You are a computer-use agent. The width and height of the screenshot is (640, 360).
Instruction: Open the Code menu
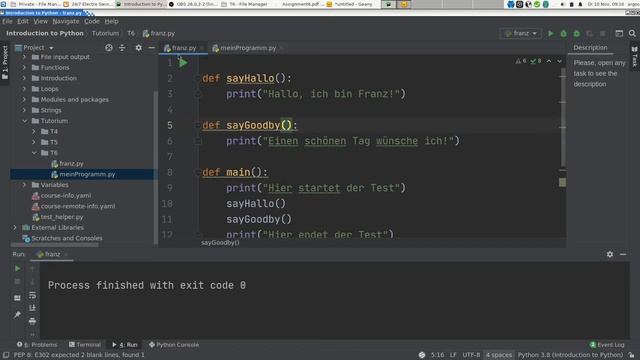92,21
